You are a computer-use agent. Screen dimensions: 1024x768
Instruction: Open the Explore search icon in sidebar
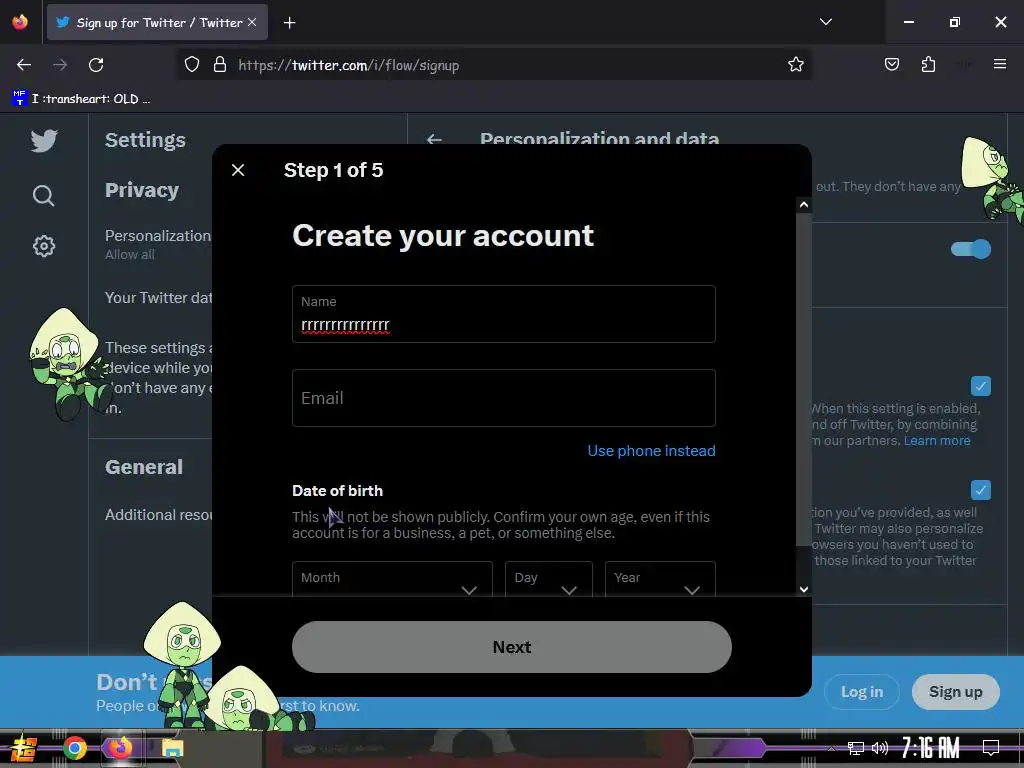[44, 195]
